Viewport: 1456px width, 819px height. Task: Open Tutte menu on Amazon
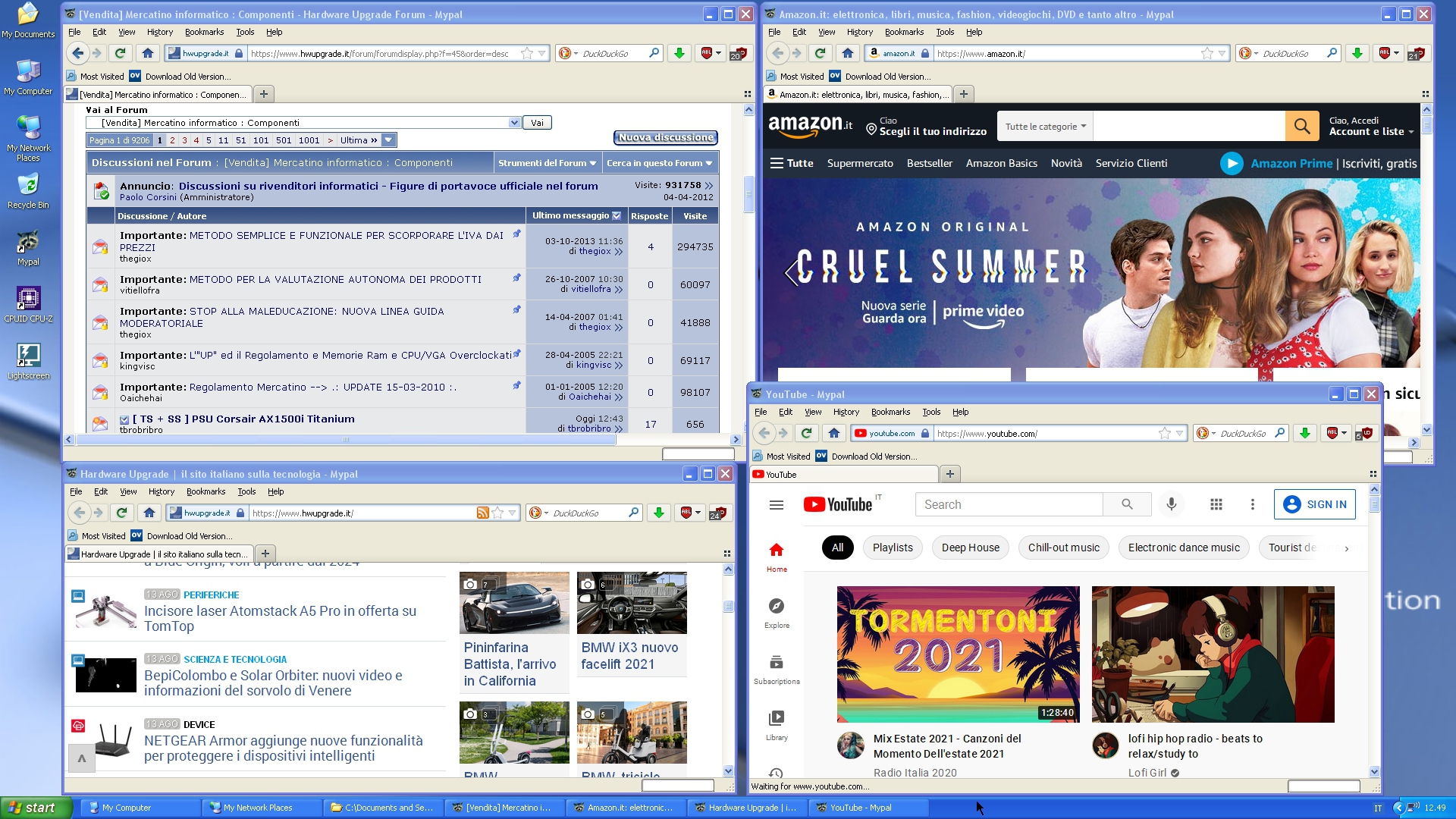(792, 163)
